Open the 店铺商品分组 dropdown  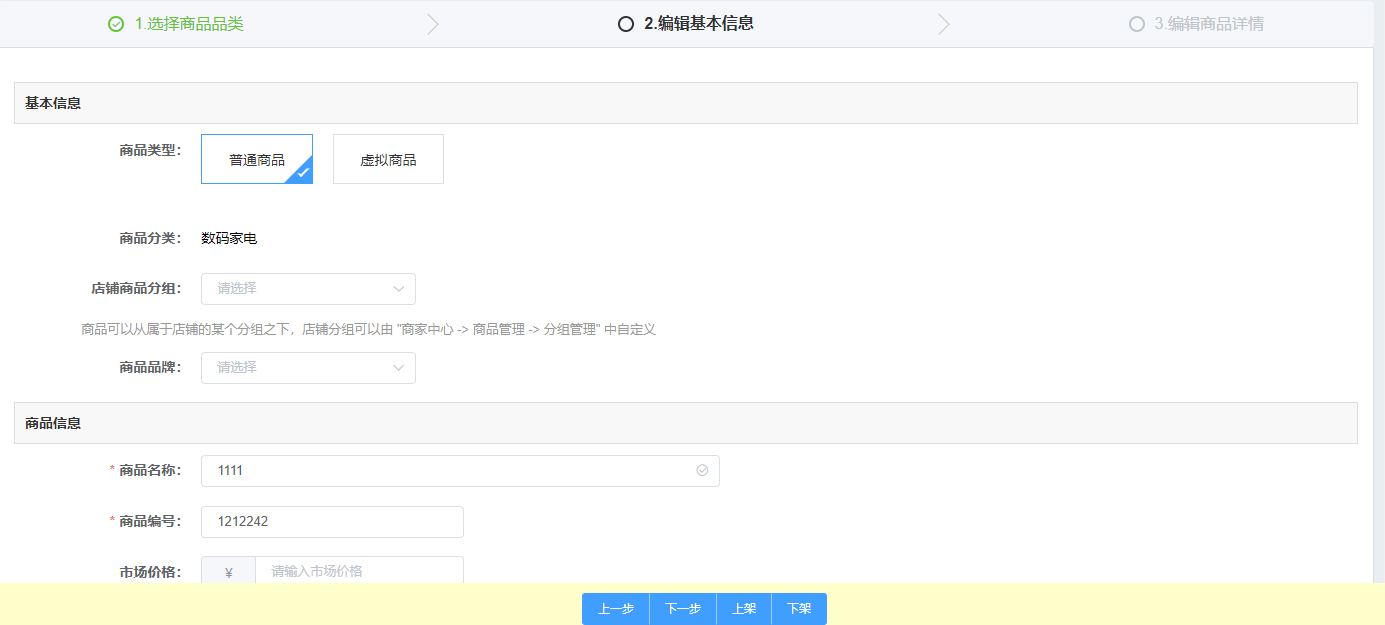pos(308,289)
